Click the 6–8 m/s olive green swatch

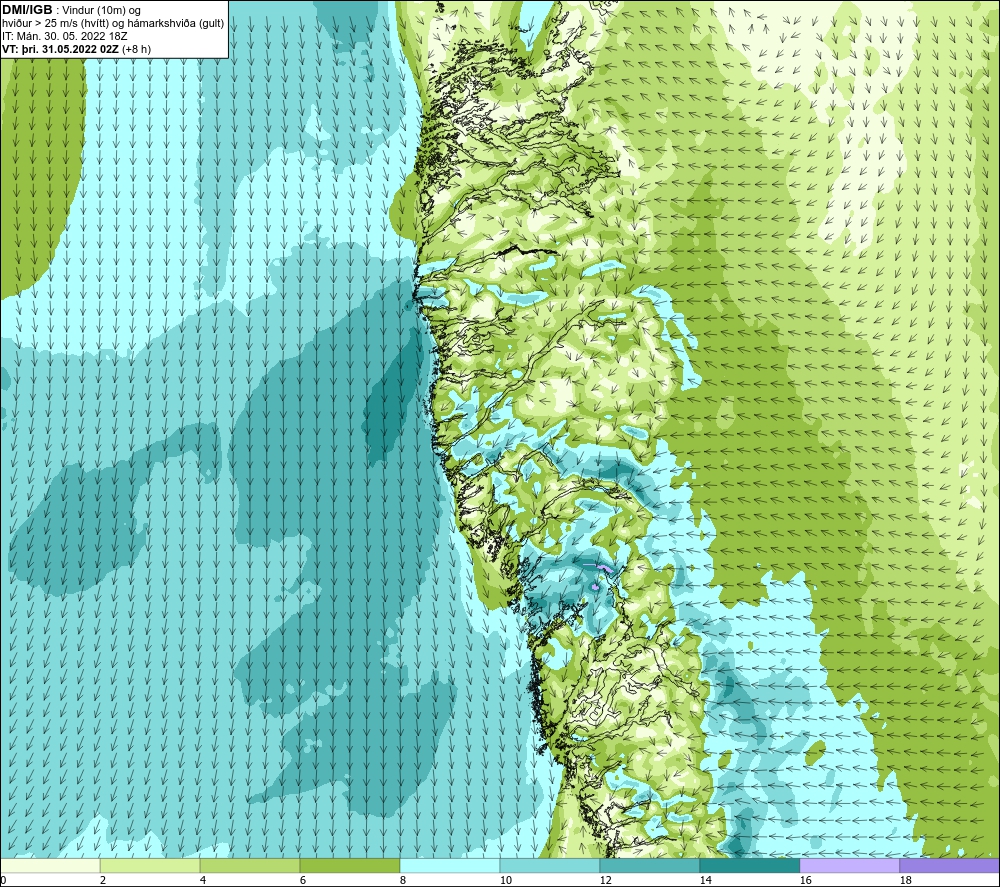click(349, 866)
